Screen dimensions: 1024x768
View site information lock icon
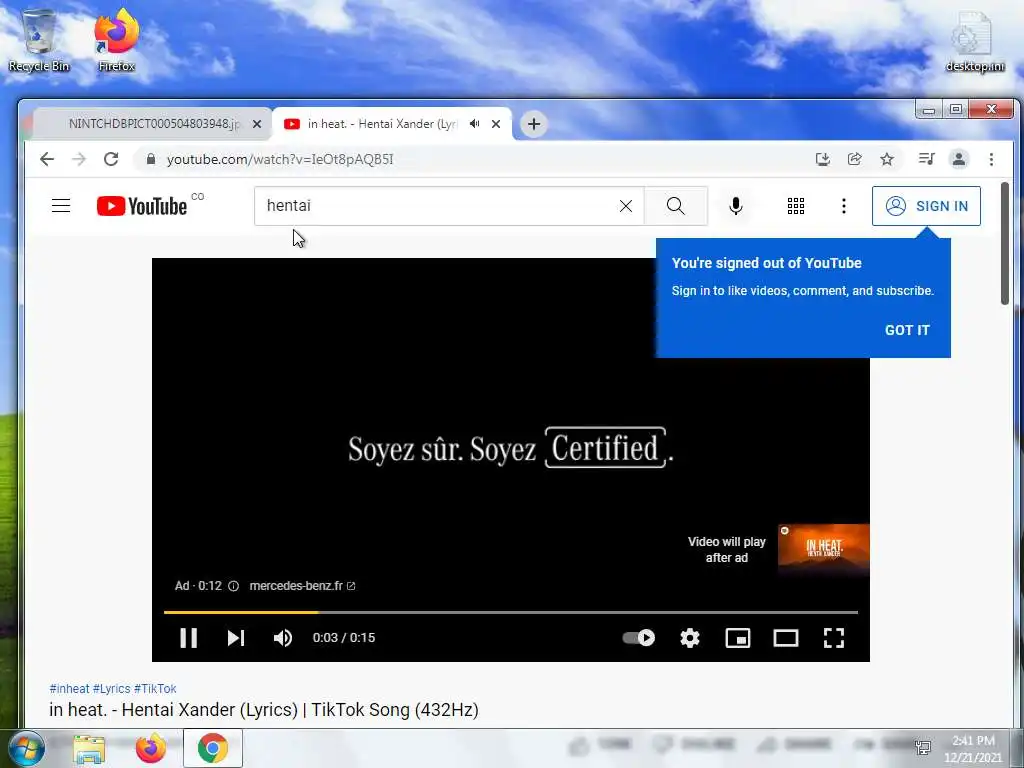[151, 159]
